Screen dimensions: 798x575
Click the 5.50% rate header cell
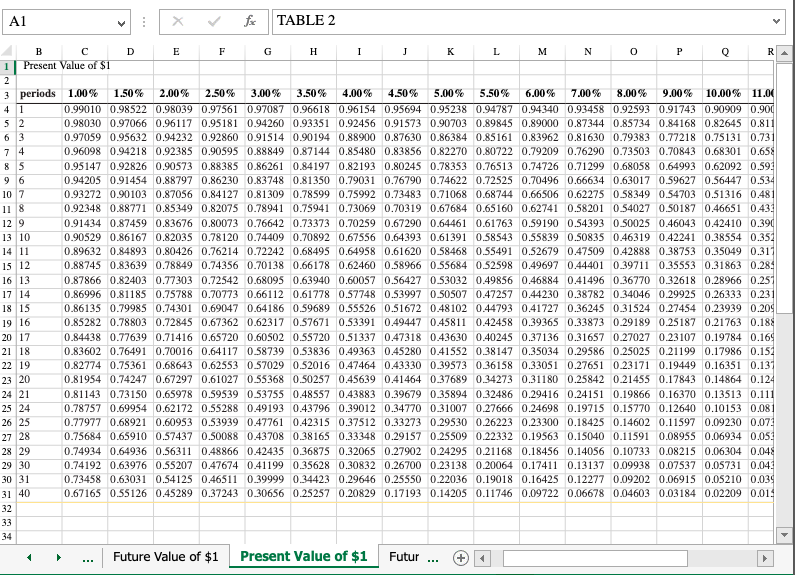tap(496, 94)
